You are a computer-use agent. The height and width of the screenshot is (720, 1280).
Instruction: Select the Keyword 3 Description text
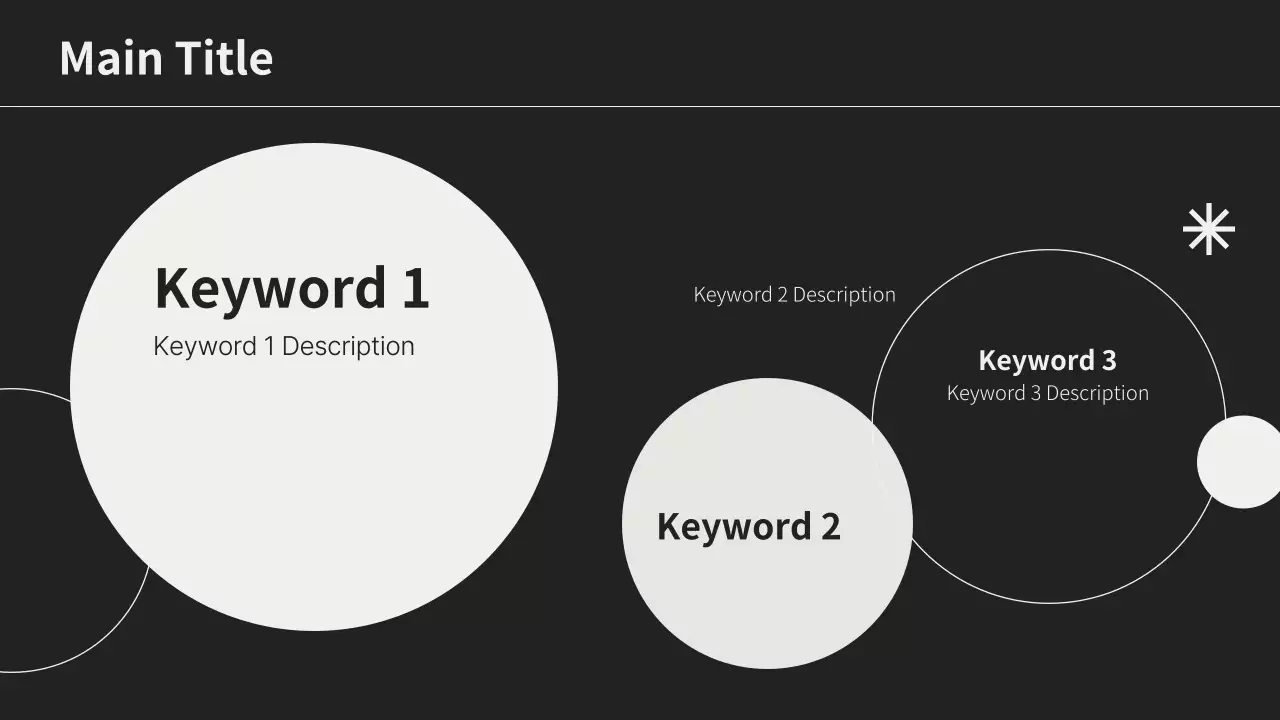1047,393
